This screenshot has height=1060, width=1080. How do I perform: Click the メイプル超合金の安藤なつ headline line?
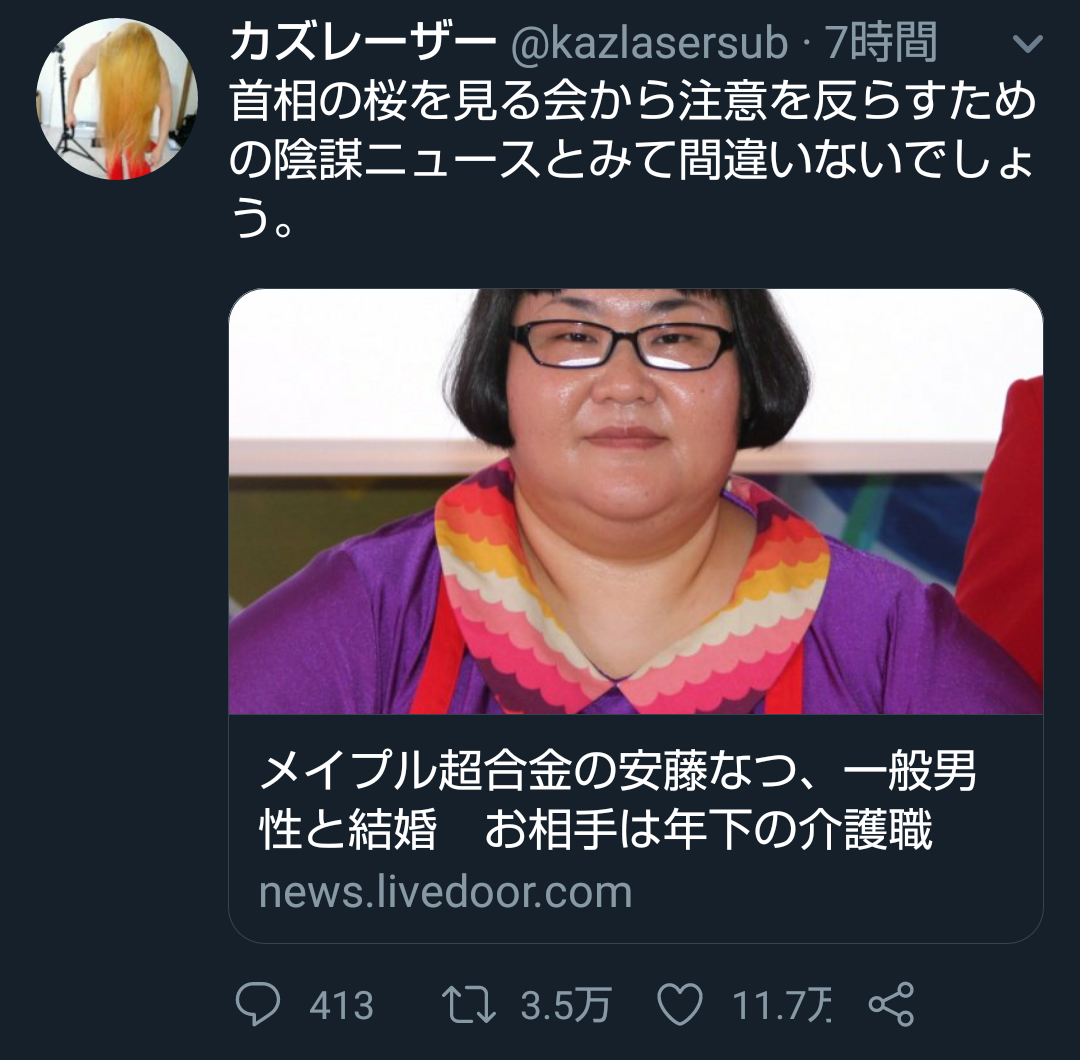click(618, 771)
